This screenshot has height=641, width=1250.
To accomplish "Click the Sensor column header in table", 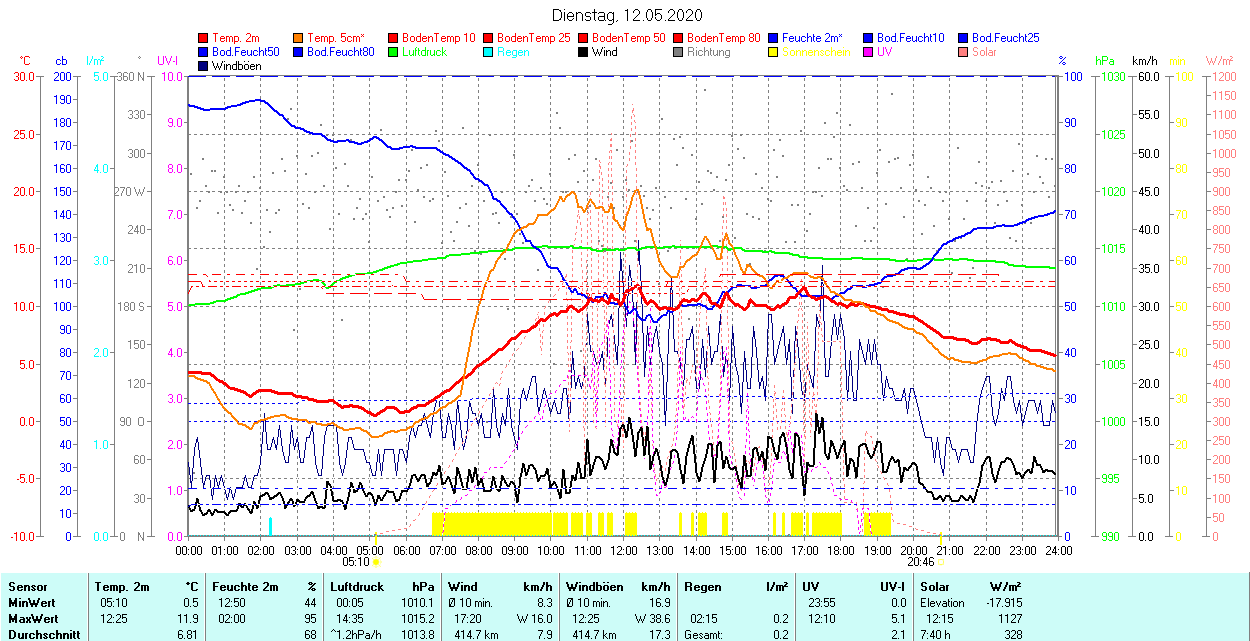I will click(28, 587).
